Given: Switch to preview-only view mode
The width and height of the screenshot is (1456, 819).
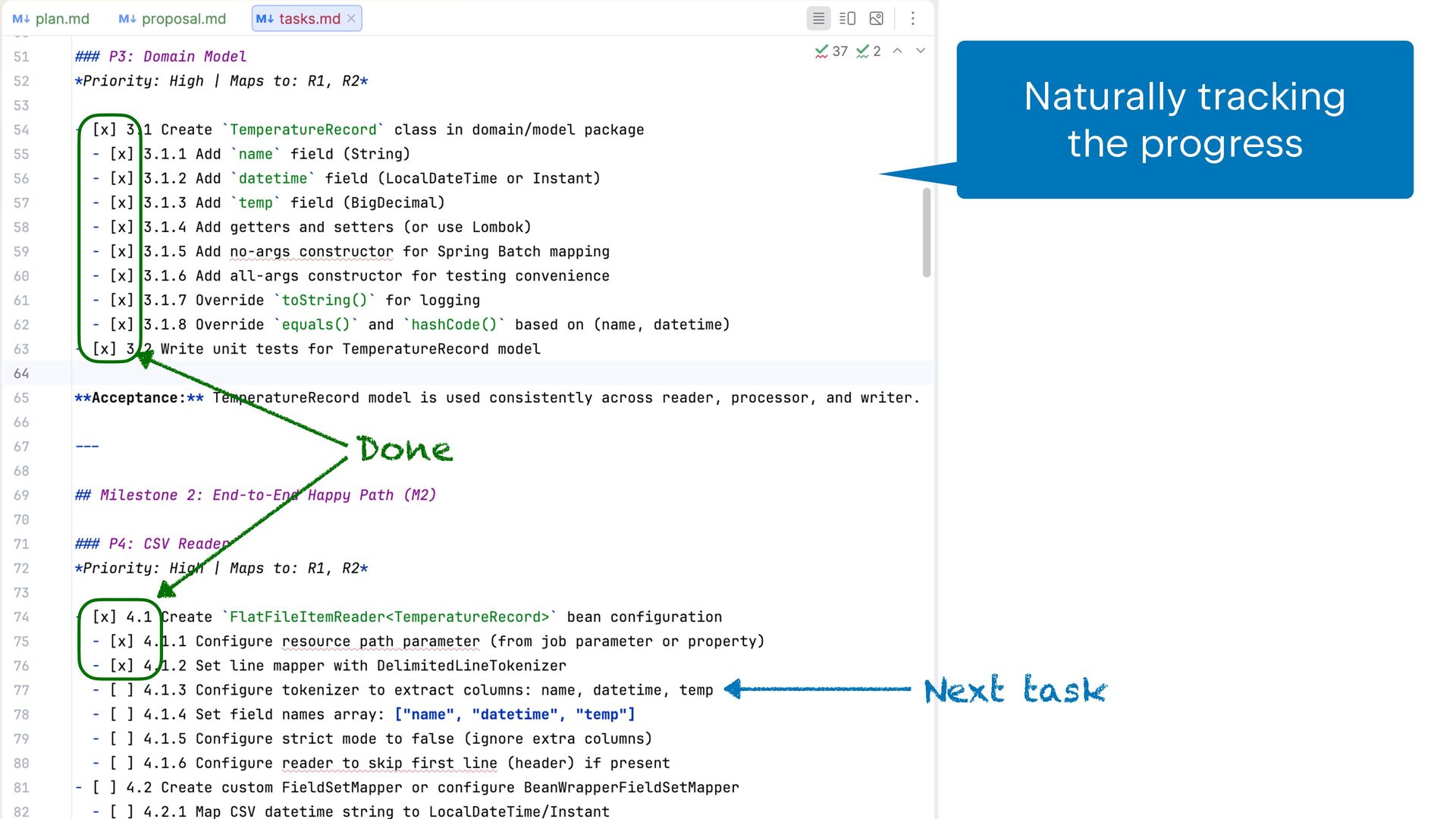Looking at the screenshot, I should 876,18.
